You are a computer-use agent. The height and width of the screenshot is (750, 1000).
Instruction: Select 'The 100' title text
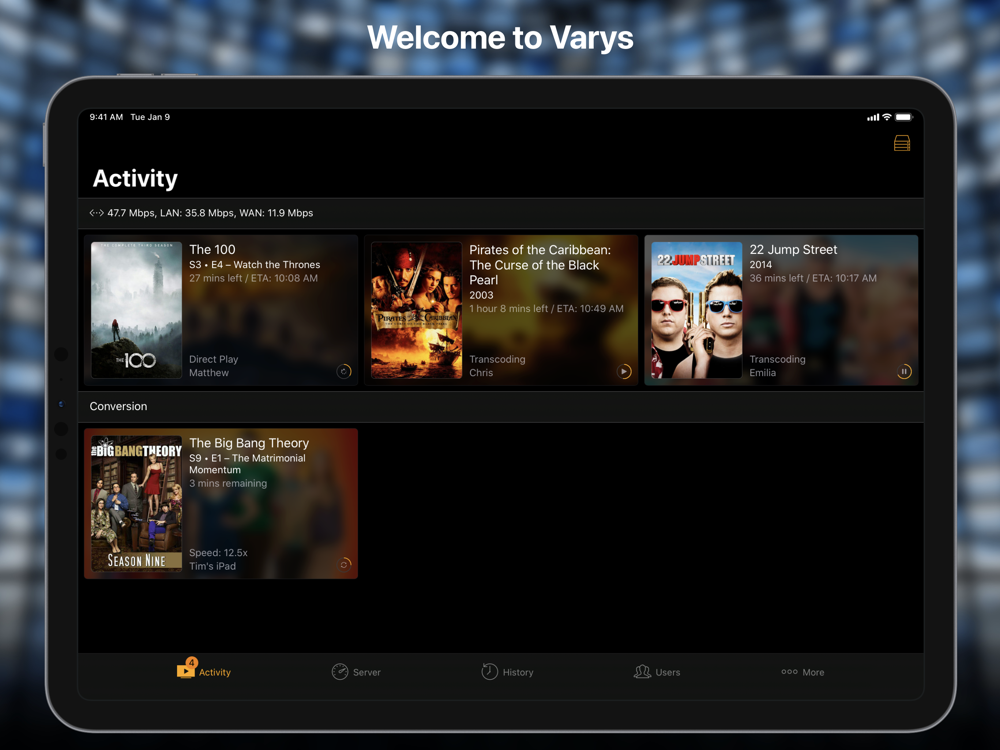[212, 249]
